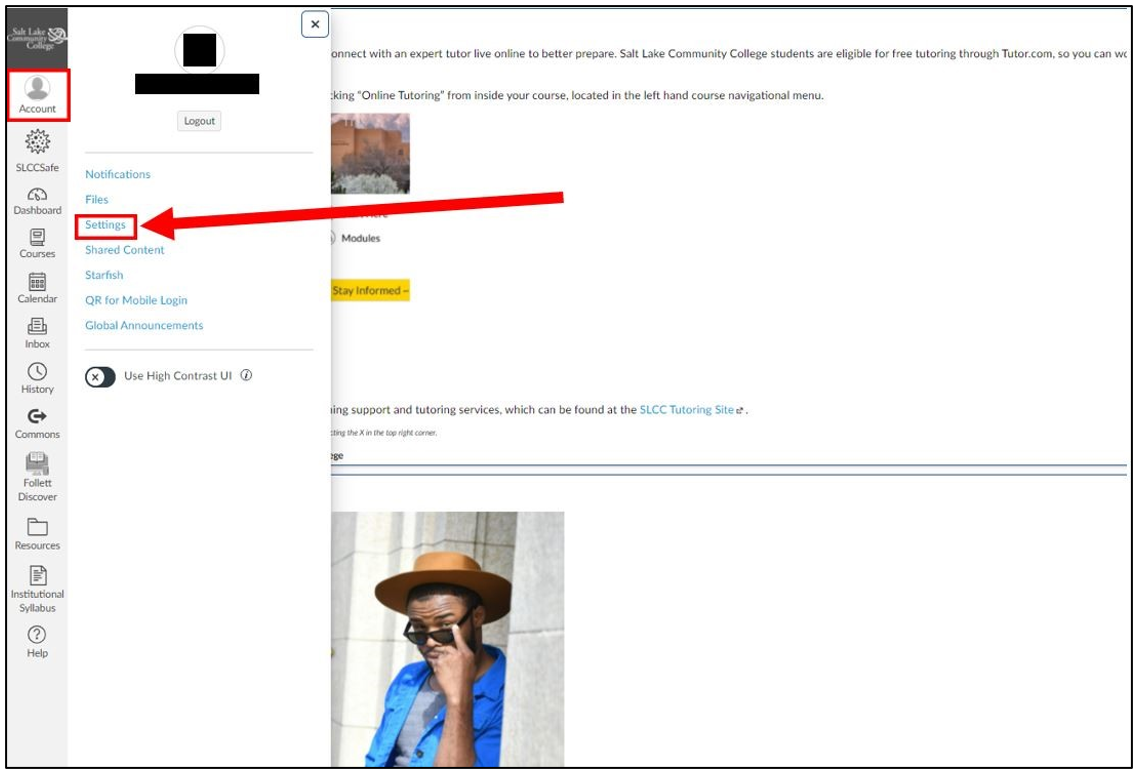Open the Account menu
Screen dimensions: 1139x774
tap(37, 93)
